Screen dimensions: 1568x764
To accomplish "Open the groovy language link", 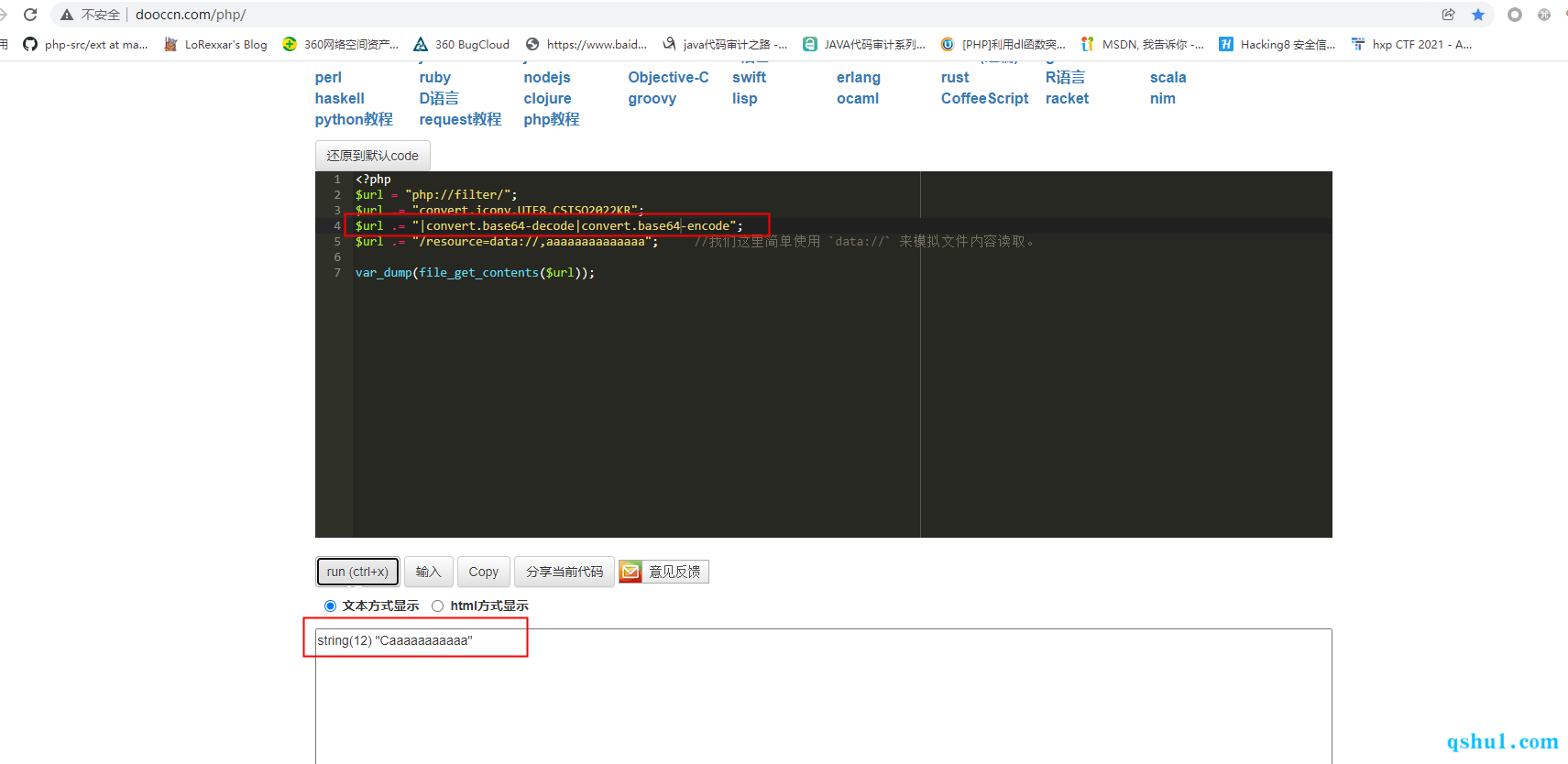I will 652,99.
